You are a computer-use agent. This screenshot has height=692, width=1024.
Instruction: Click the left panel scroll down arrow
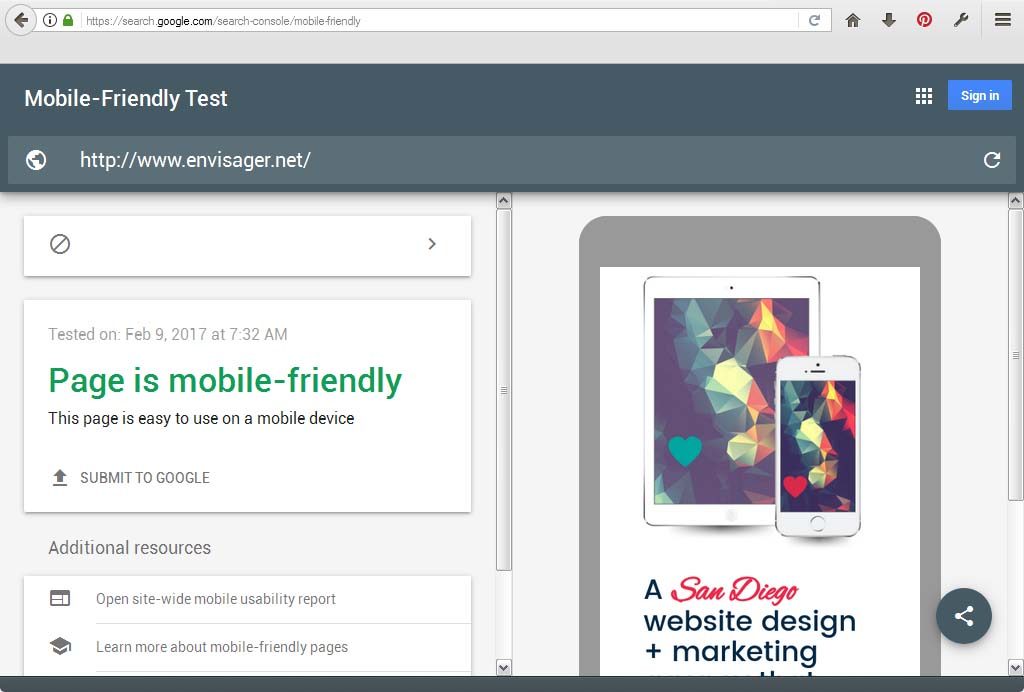pyautogui.click(x=504, y=667)
